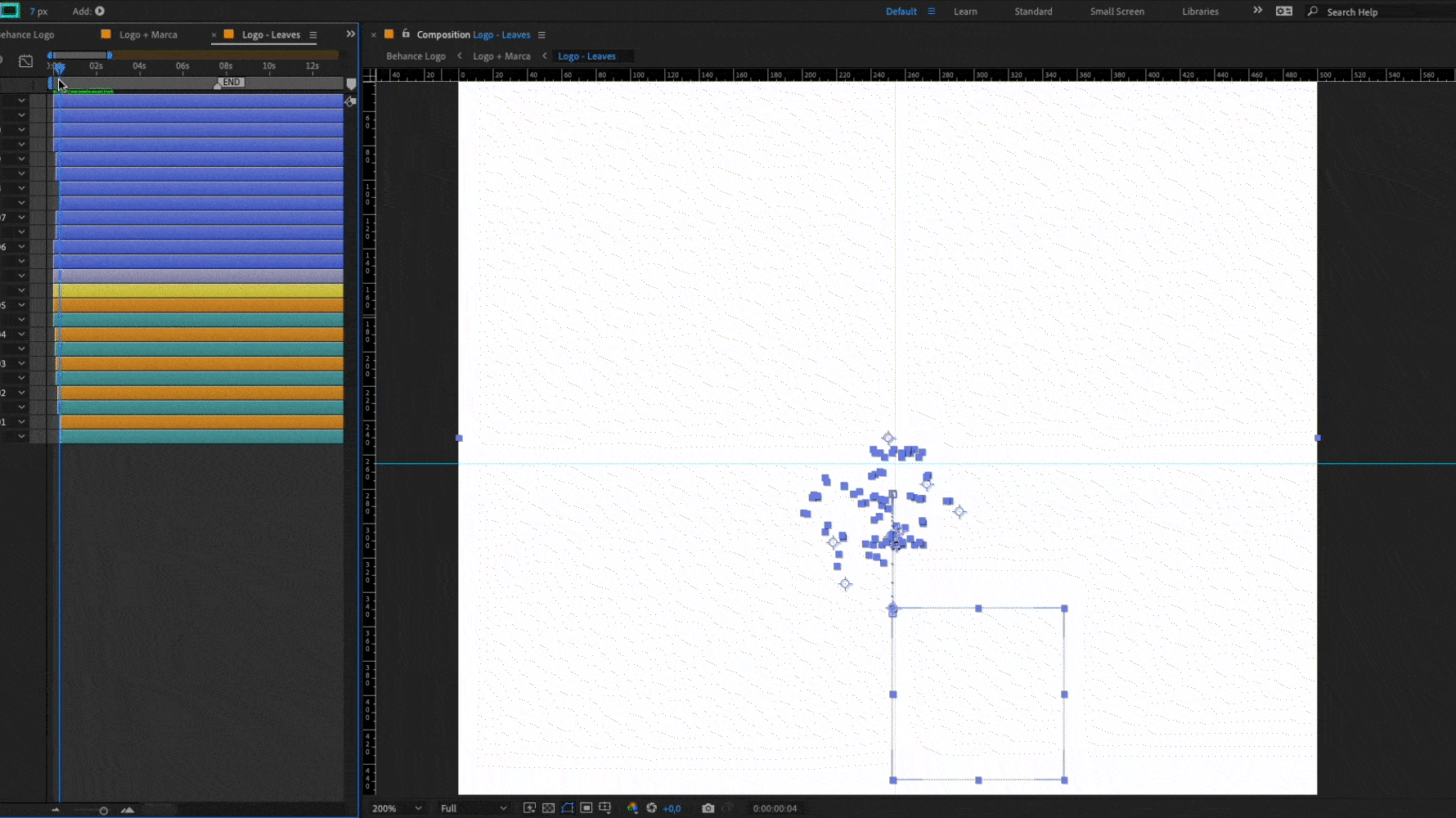This screenshot has height=818, width=1456.
Task: Close the Logo - Leaves timeline tab
Action: click(x=214, y=34)
